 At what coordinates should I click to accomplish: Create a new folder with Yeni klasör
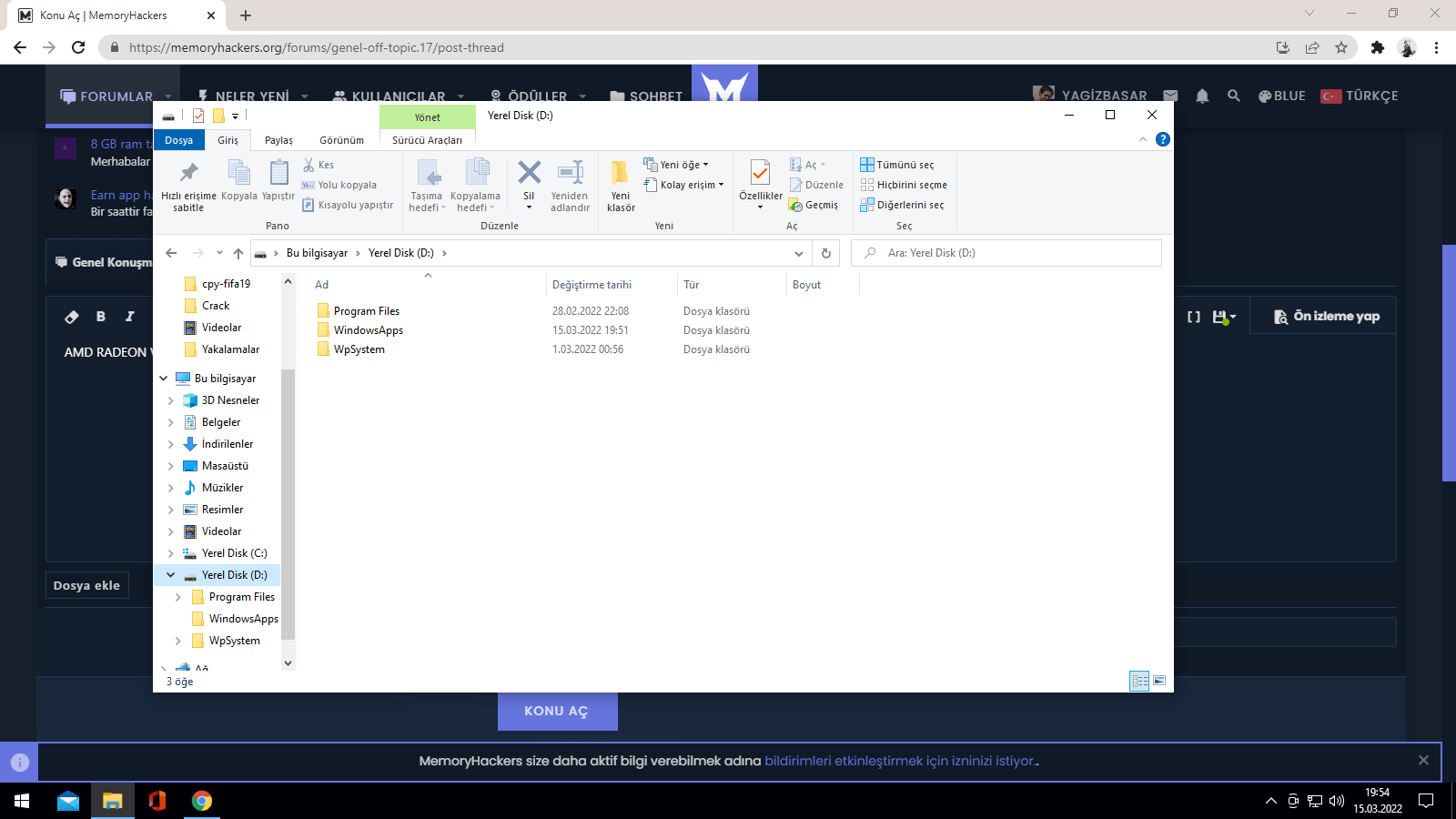tap(621, 186)
